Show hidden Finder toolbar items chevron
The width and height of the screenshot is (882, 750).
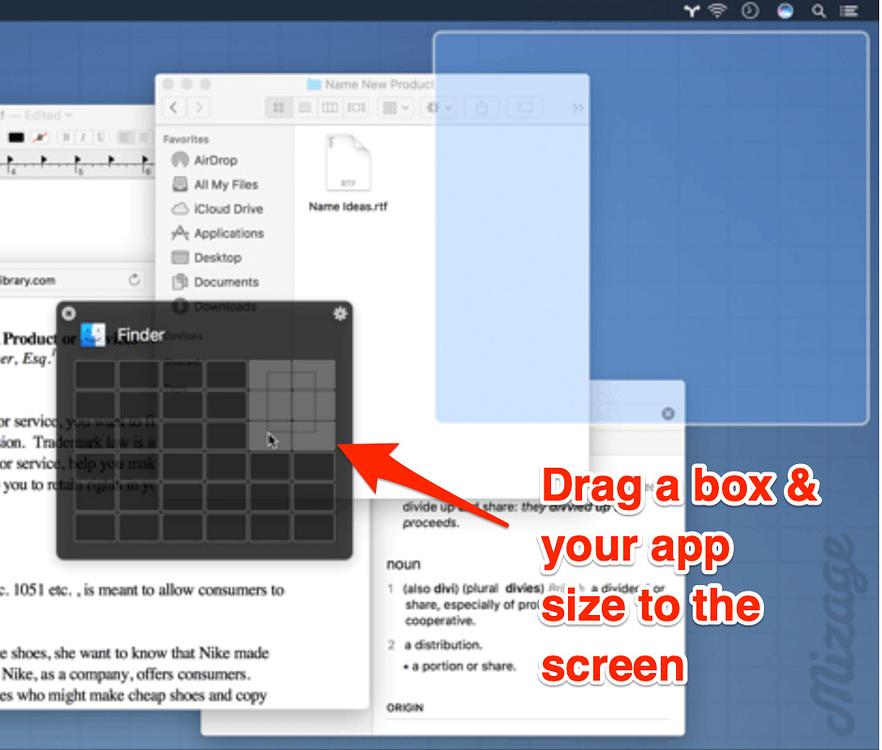[x=578, y=107]
